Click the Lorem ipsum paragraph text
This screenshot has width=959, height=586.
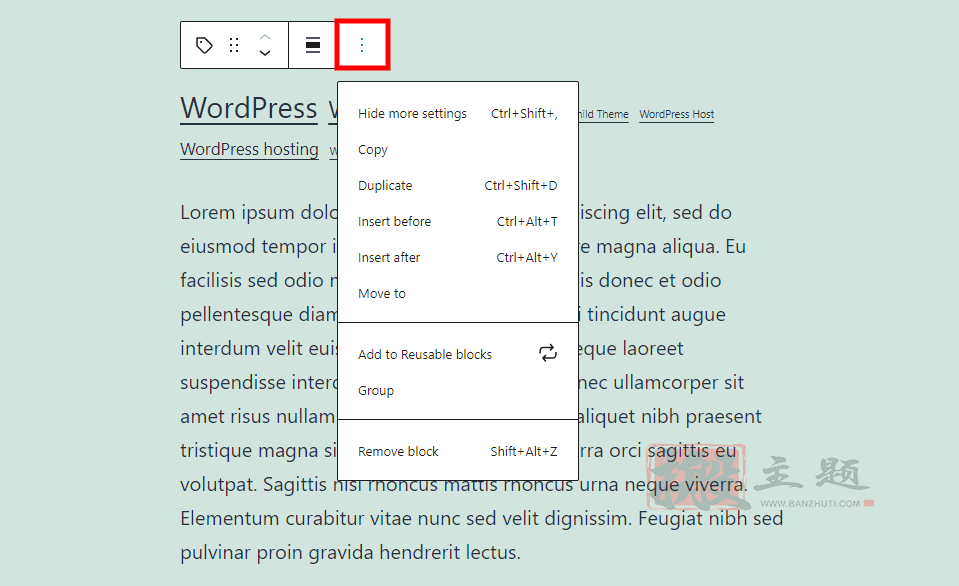[482, 382]
